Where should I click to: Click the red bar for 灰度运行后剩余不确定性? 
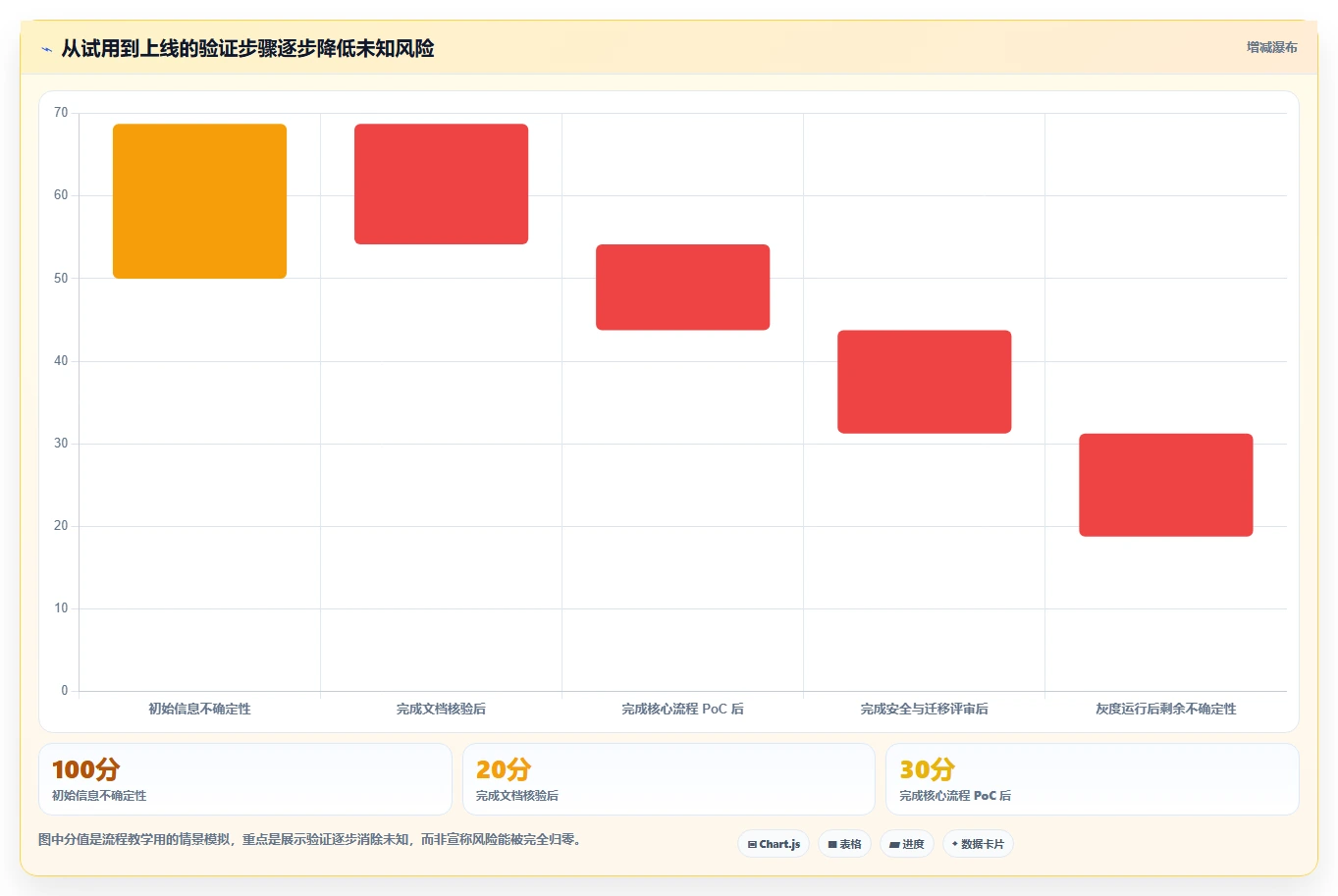(1166, 485)
